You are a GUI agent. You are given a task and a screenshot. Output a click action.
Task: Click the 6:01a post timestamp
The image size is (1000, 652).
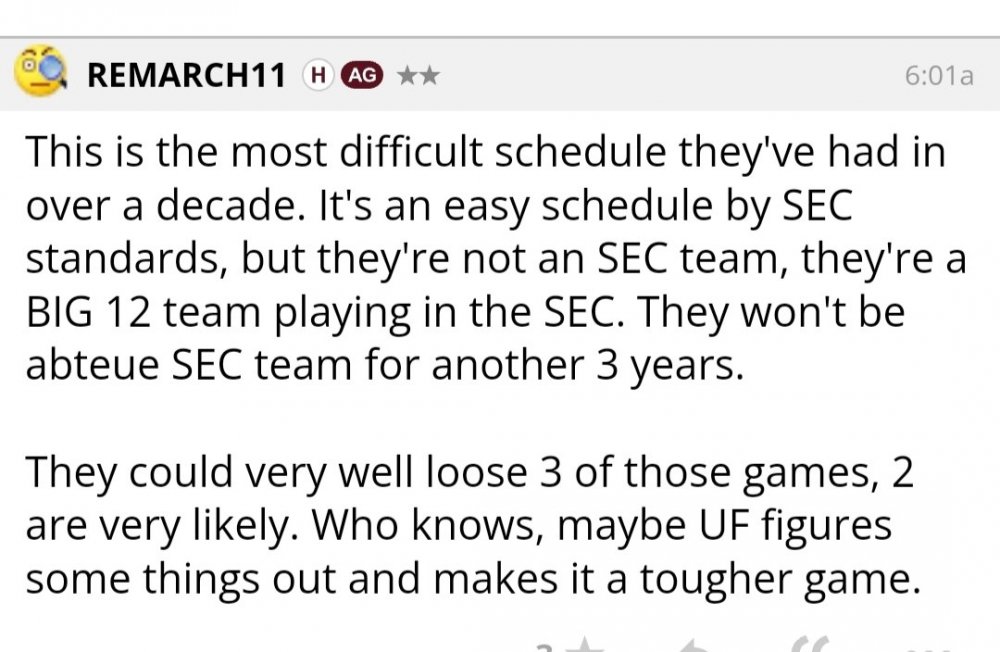pyautogui.click(x=938, y=76)
